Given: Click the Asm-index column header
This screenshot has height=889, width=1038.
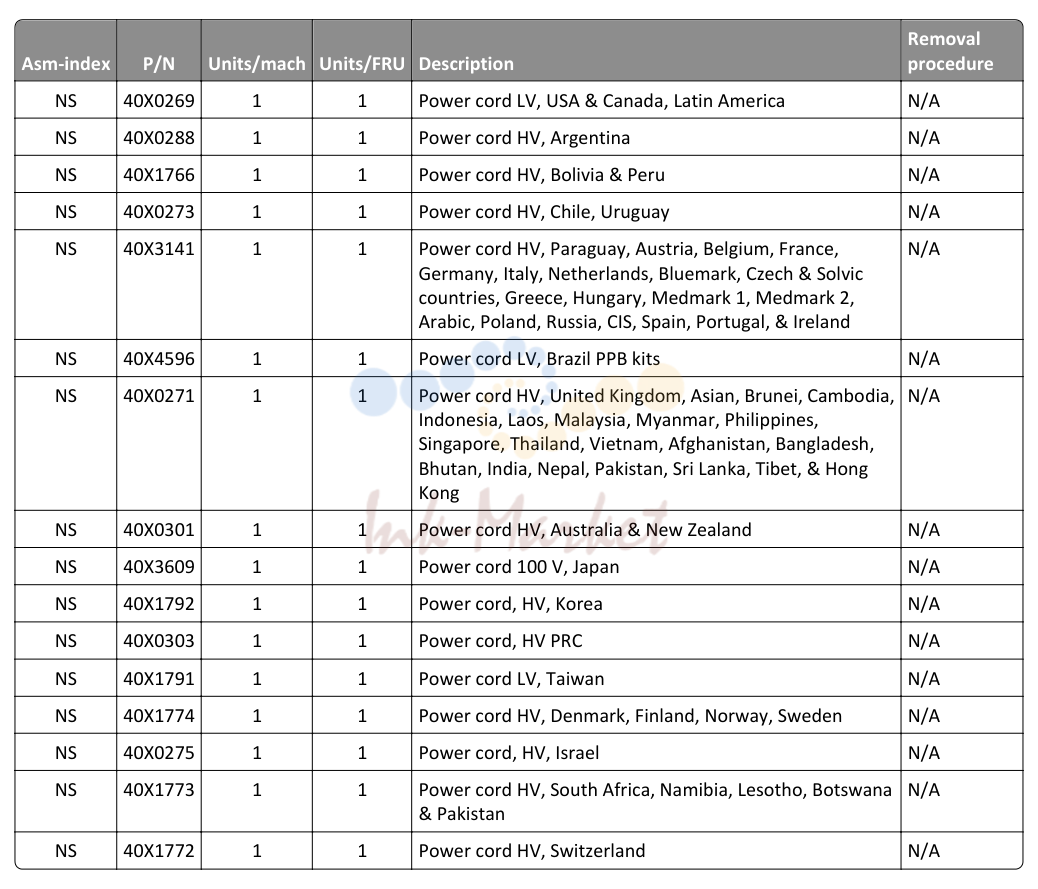Looking at the screenshot, I should pyautogui.click(x=66, y=64).
